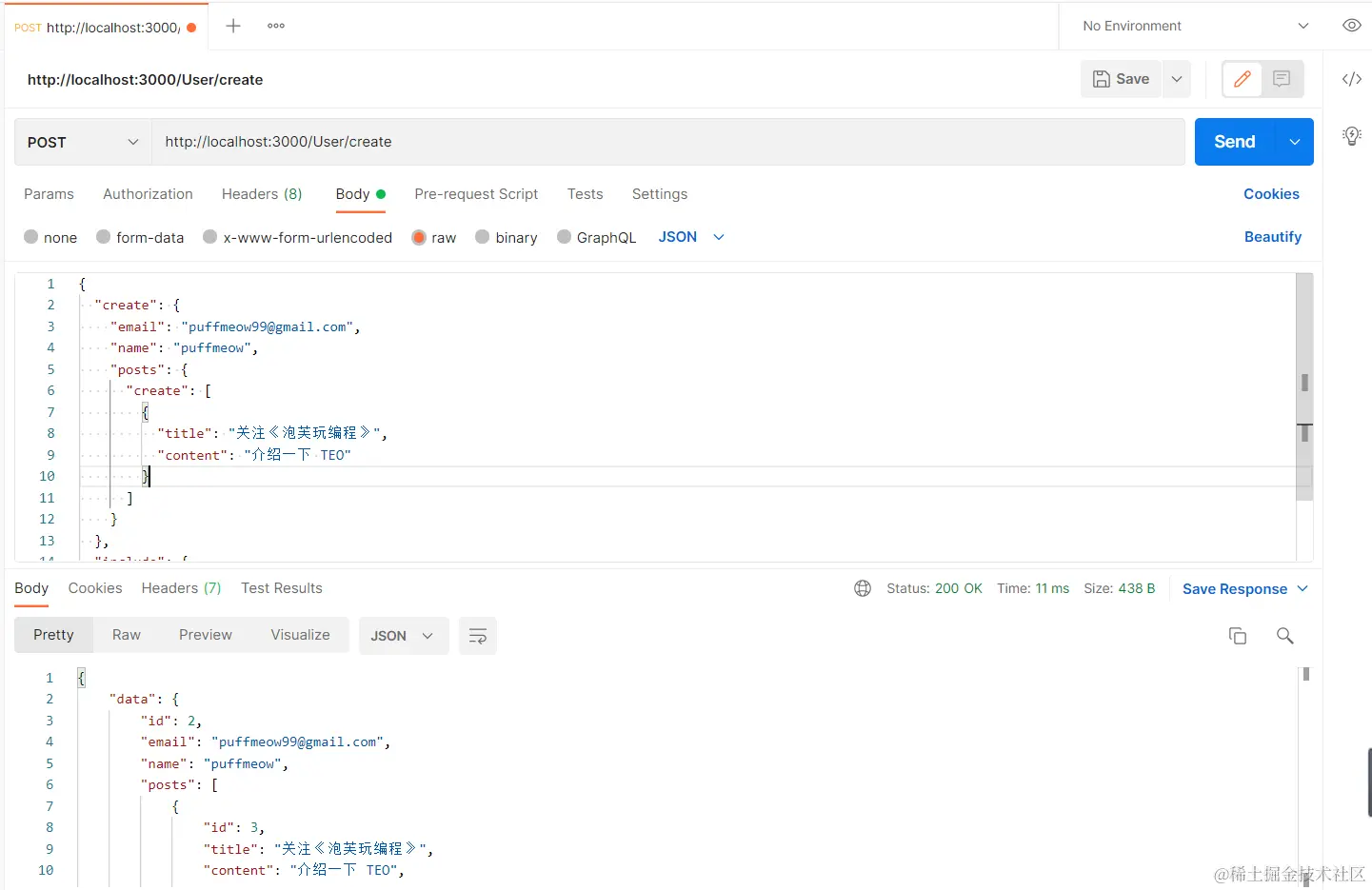Screen dimensions: 1372x890
Task: Open search in the response body
Action: tap(1284, 635)
